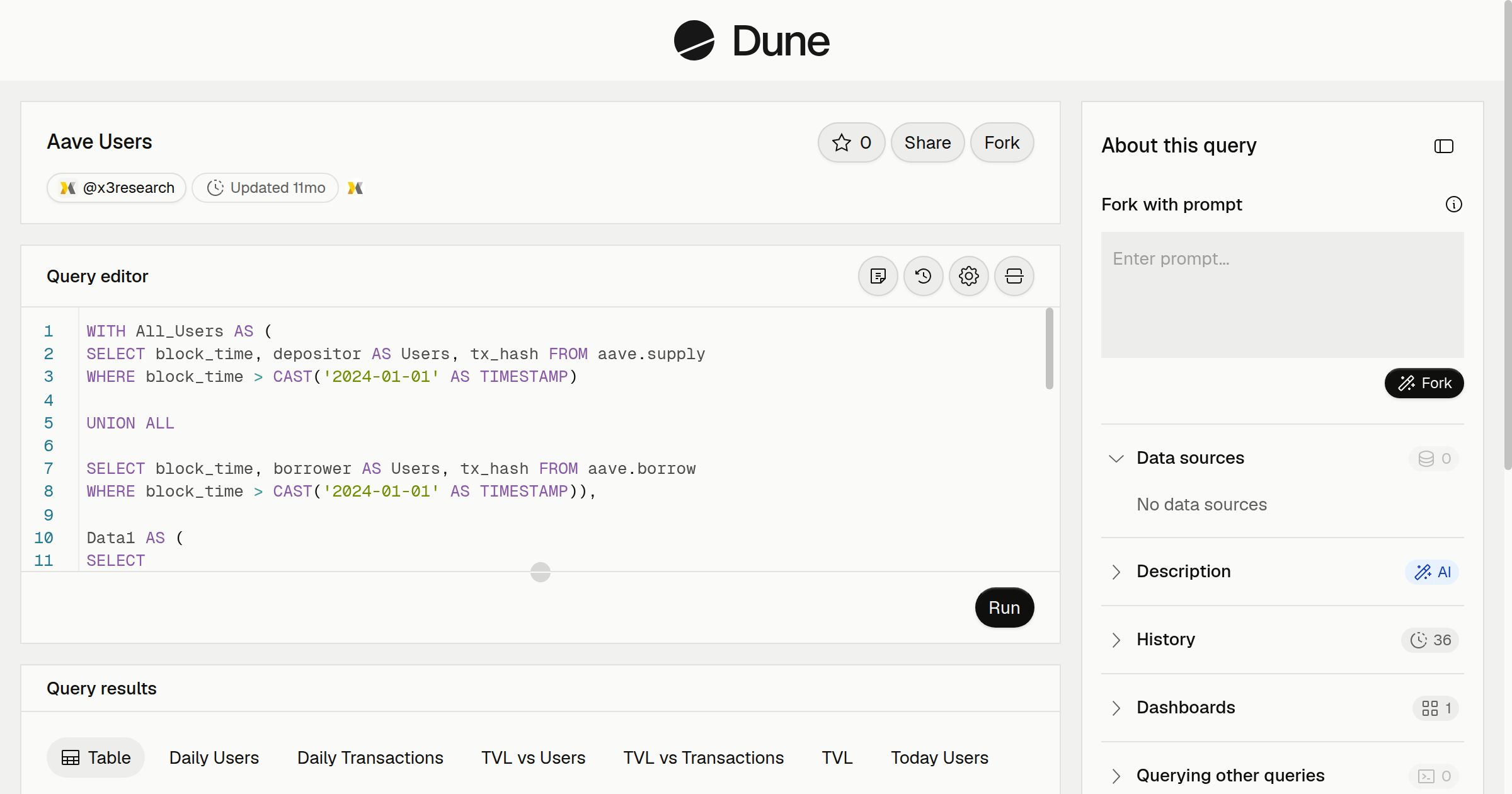Click the Querying other queries count badge
Image resolution: width=1512 pixels, height=794 pixels.
(1434, 776)
